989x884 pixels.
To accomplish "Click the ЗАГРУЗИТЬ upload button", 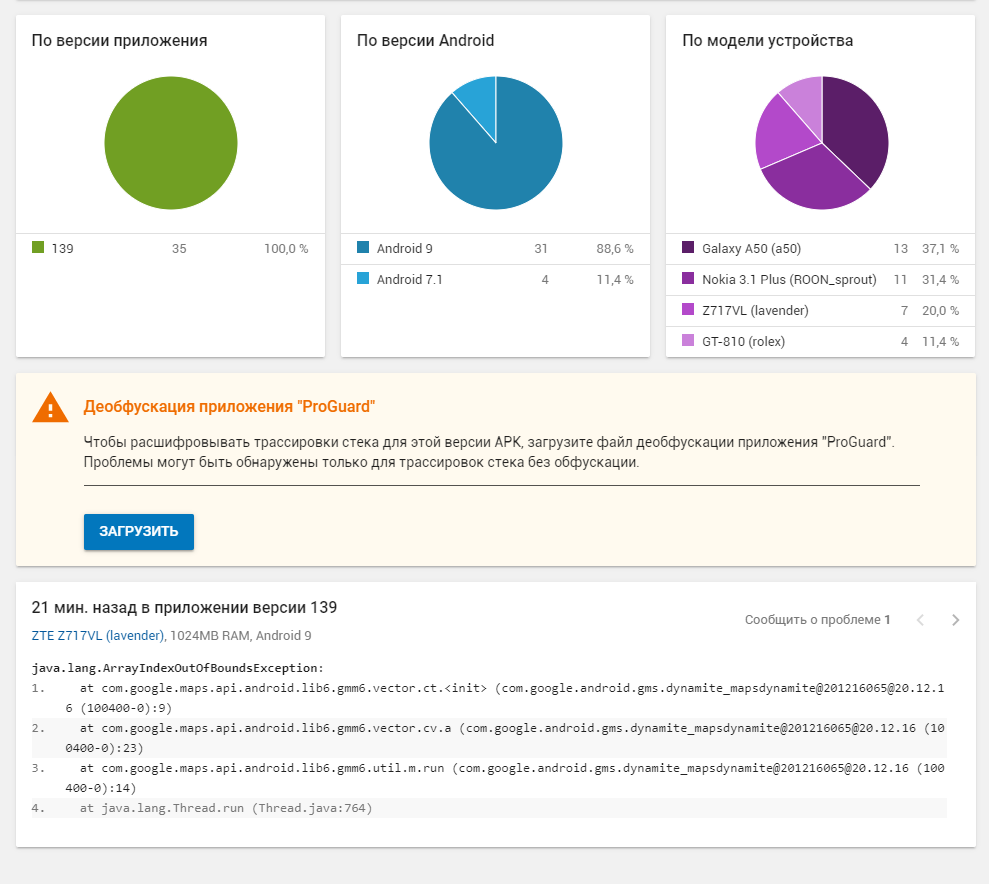I will point(138,532).
